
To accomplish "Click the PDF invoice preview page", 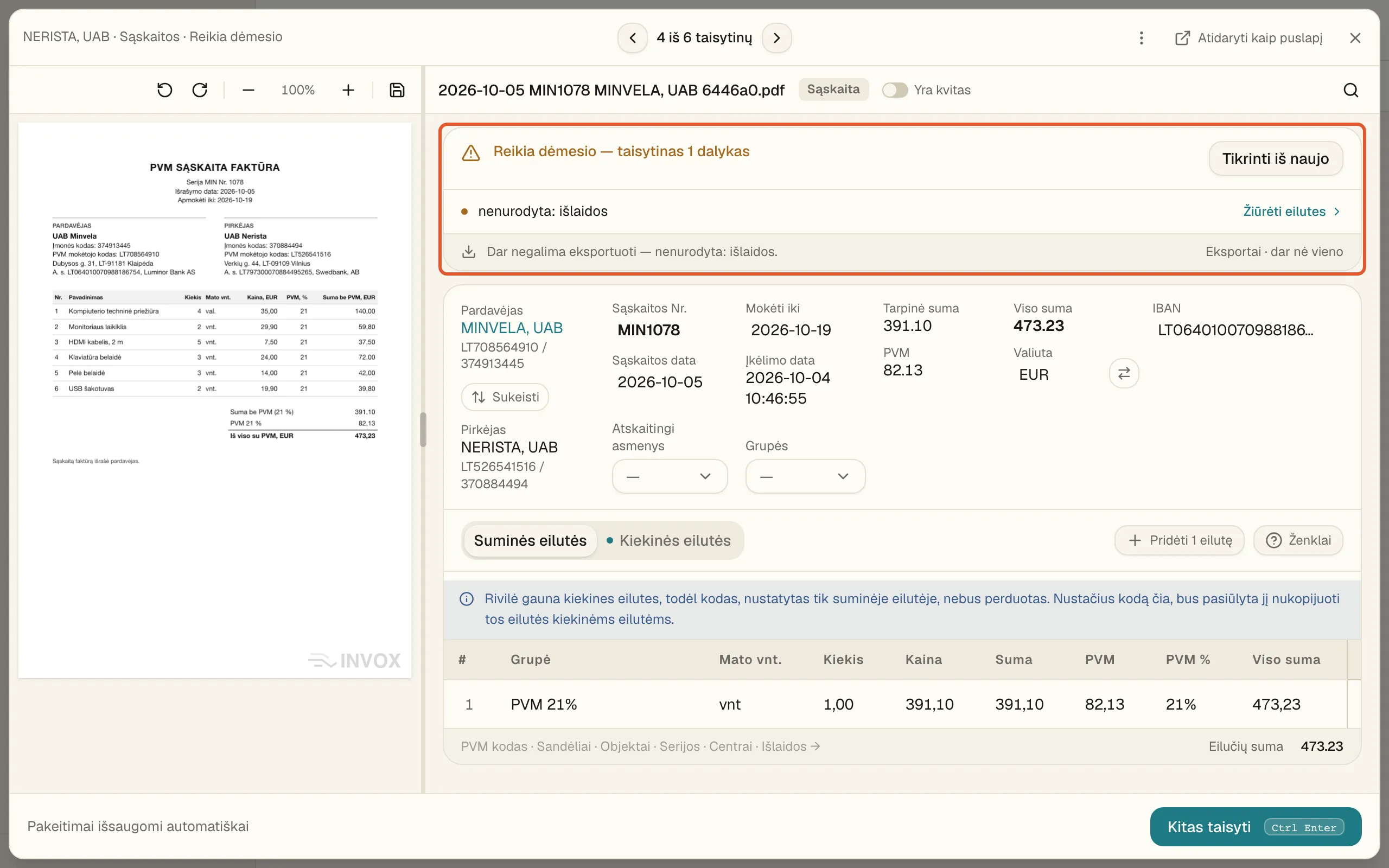I will [215, 400].
